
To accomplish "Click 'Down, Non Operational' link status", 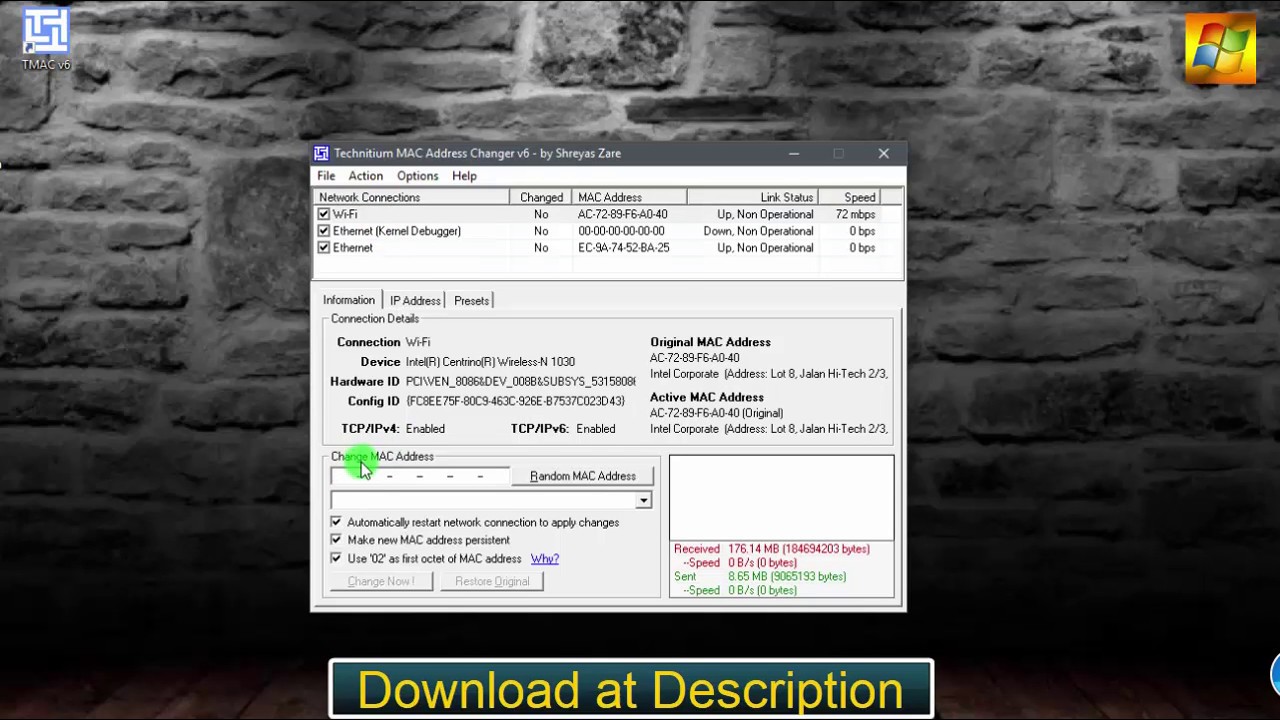I will tap(758, 231).
